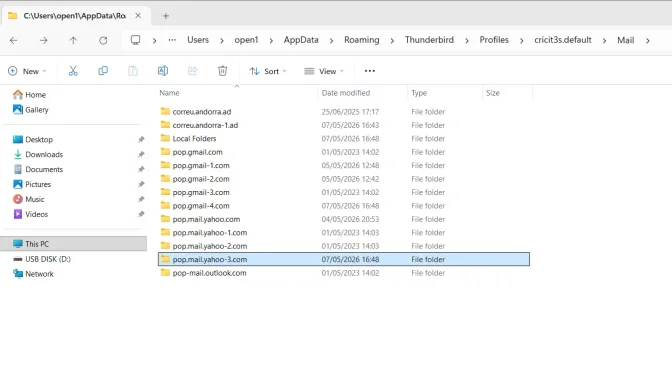Image resolution: width=672 pixels, height=384 pixels.
Task: Click the Cut scissors icon
Action: coord(73,71)
